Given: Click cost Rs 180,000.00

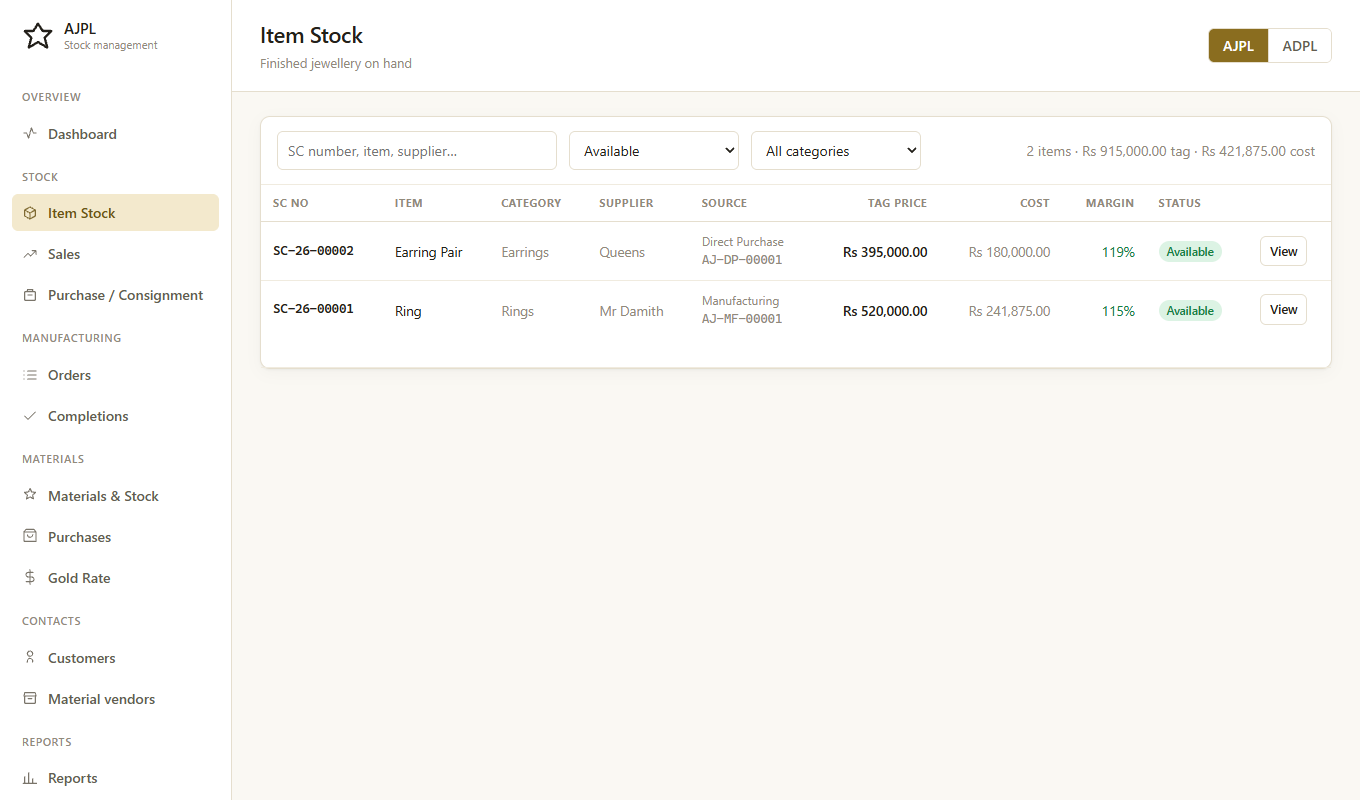Looking at the screenshot, I should click(1009, 252).
